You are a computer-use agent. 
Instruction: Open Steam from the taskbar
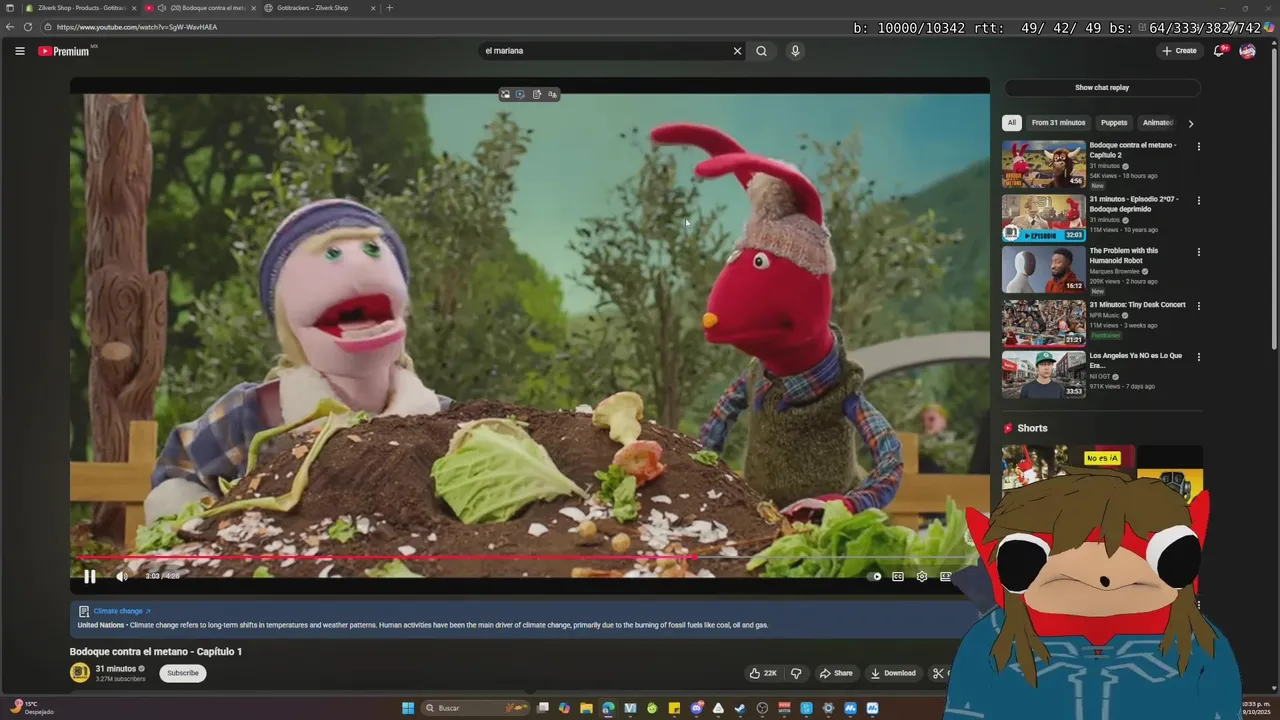(740, 708)
